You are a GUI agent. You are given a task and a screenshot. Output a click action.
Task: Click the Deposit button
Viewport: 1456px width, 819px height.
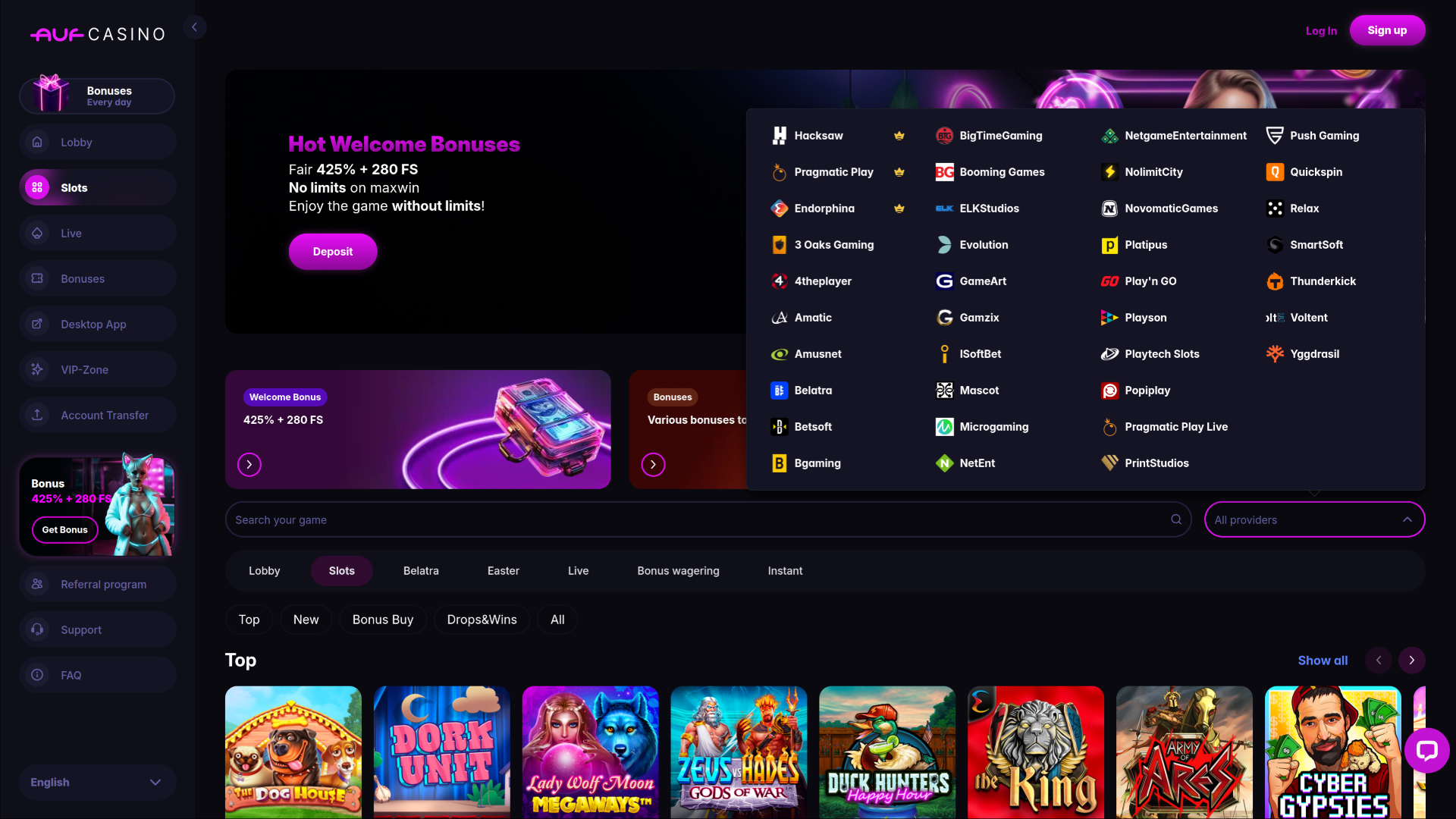[333, 252]
